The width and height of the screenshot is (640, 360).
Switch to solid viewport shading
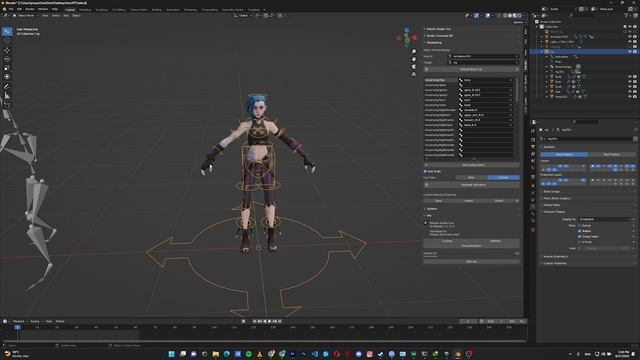click(x=510, y=16)
